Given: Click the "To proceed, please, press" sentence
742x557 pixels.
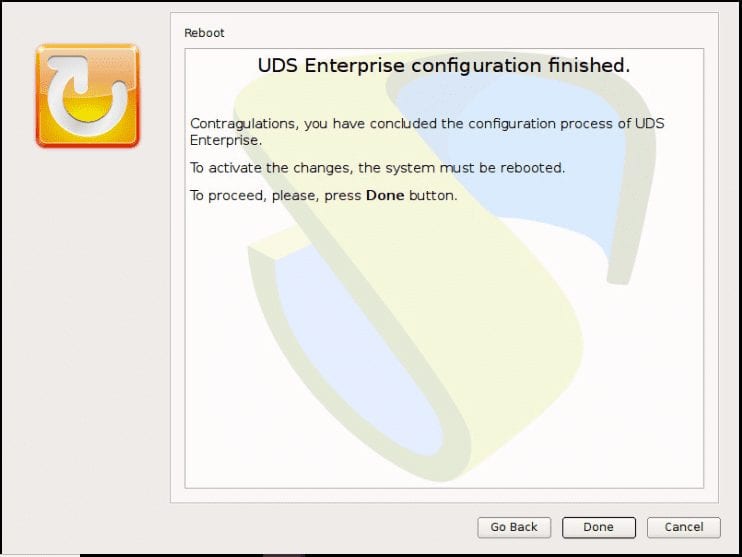Looking at the screenshot, I should (x=277, y=196).
